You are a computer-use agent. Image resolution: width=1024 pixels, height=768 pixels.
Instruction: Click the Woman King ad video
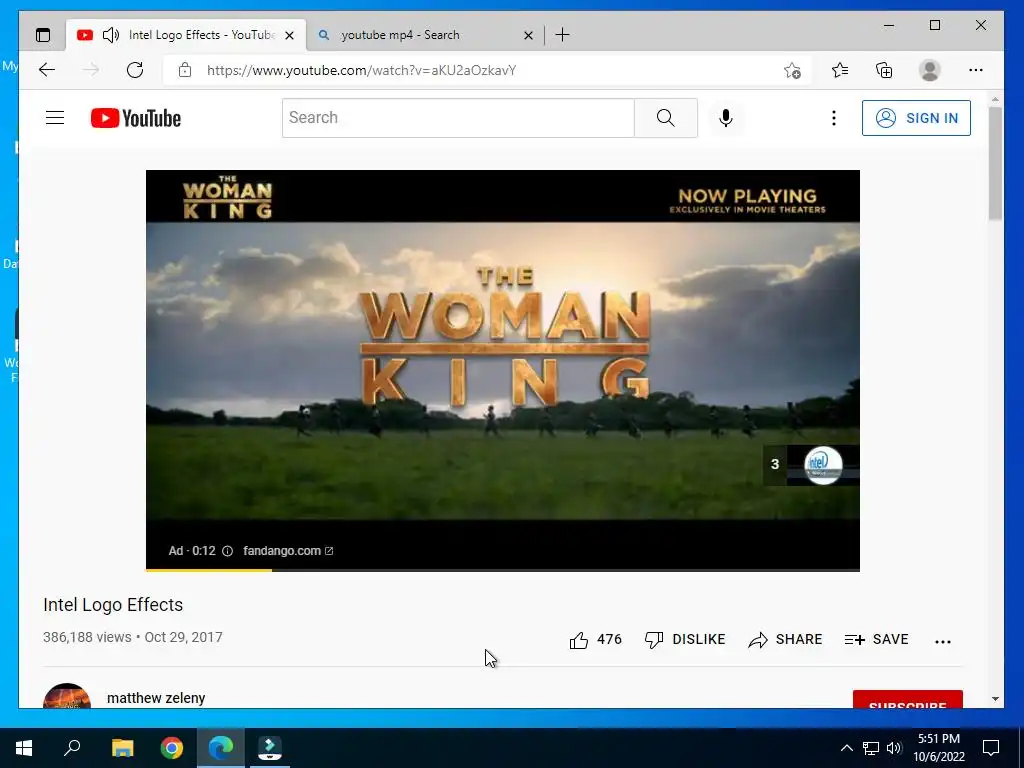pos(502,370)
